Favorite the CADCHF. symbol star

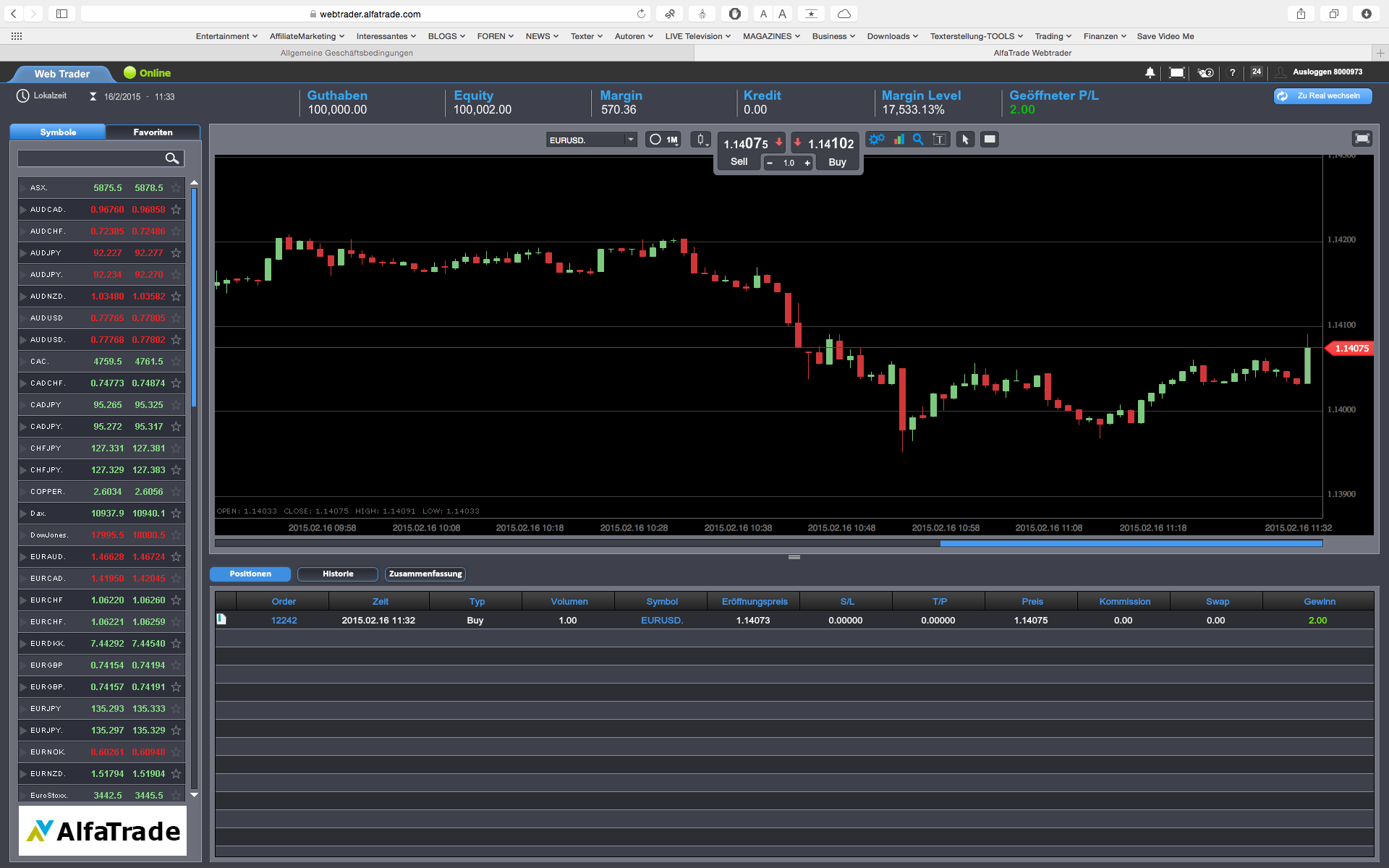click(176, 383)
